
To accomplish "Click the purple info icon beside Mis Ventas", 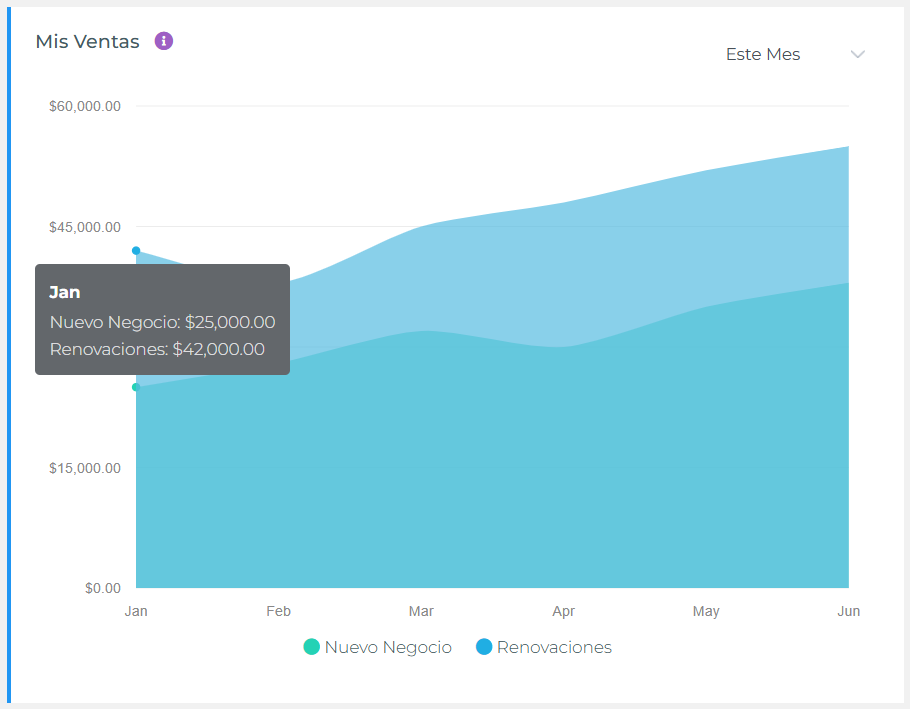I will pyautogui.click(x=164, y=41).
